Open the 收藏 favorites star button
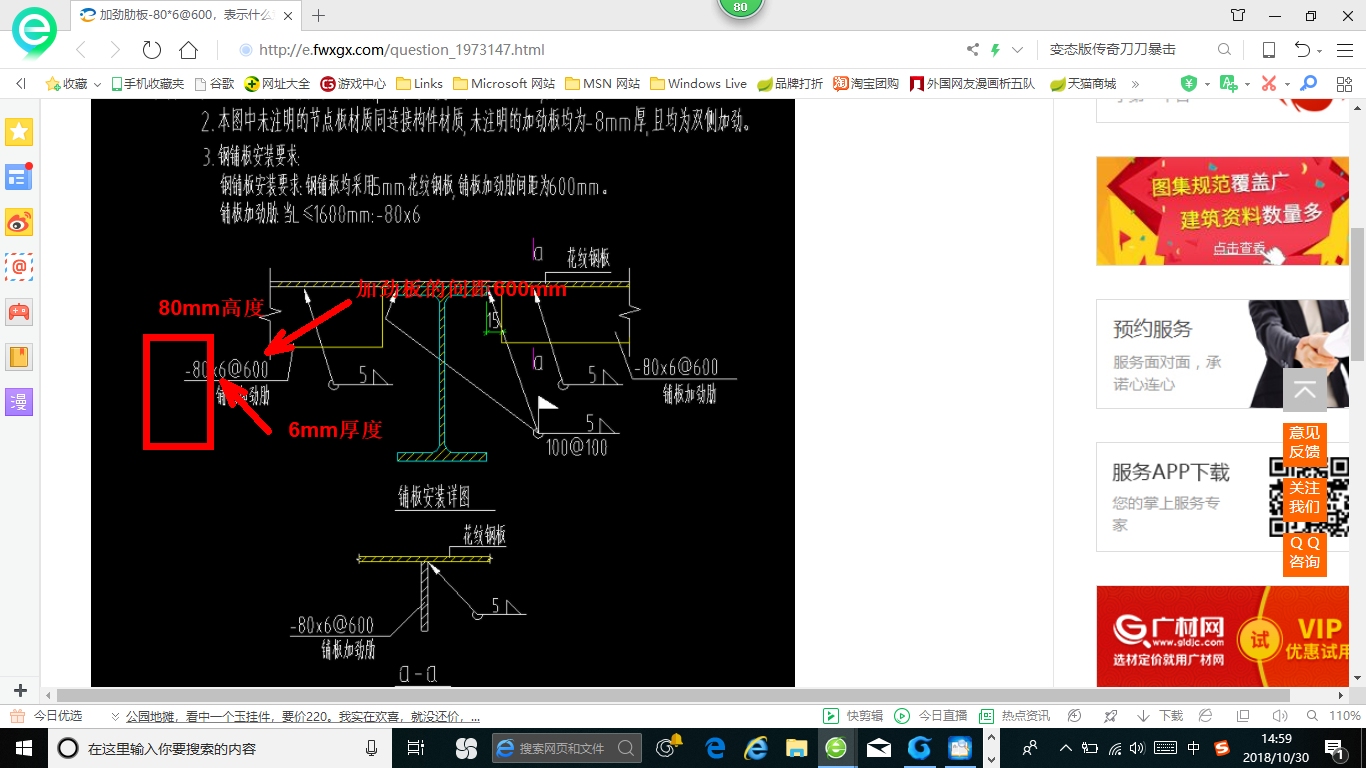Image resolution: width=1366 pixels, height=768 pixels. [x=66, y=84]
